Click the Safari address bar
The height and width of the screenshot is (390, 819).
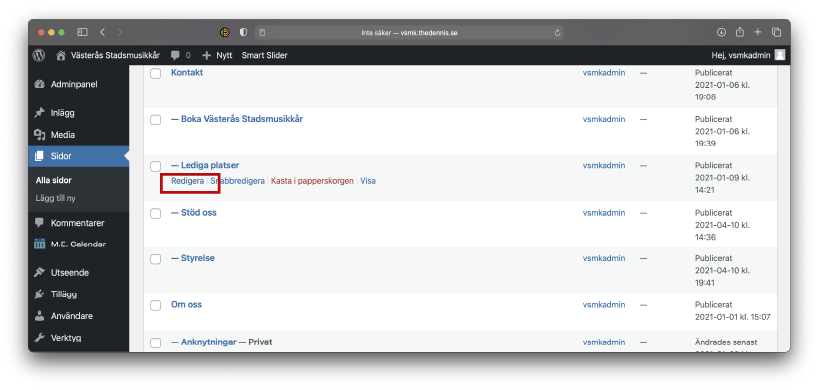[x=409, y=32]
